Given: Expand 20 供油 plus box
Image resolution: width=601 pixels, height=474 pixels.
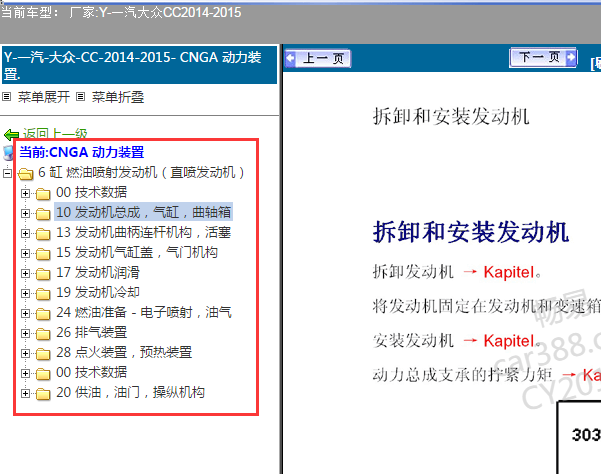Looking at the screenshot, I should [x=25, y=393].
